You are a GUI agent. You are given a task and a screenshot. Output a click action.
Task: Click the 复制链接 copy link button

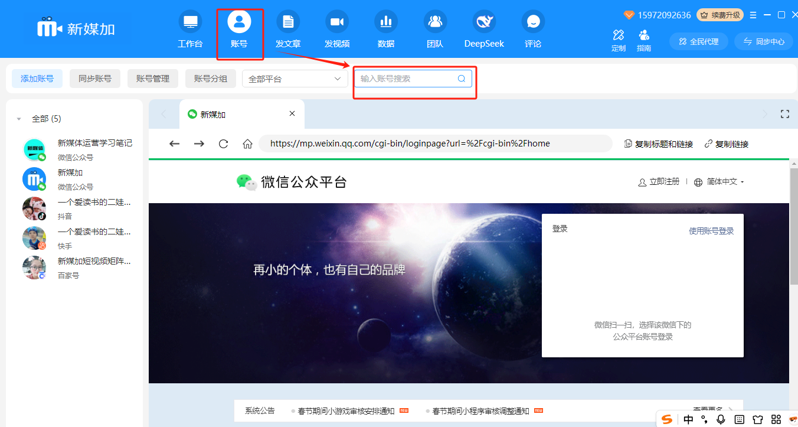[x=726, y=144]
